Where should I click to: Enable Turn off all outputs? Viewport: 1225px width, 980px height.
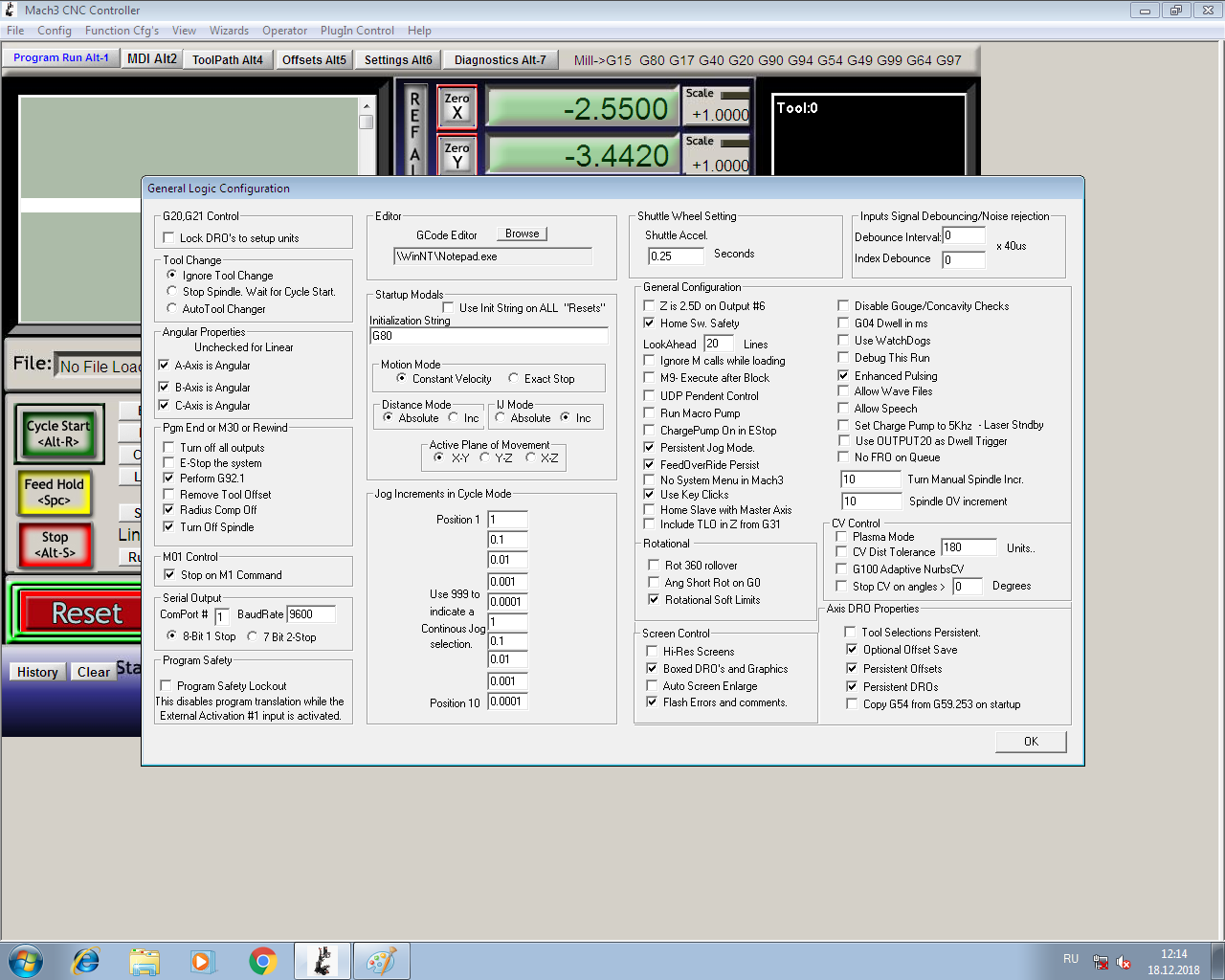[168, 448]
